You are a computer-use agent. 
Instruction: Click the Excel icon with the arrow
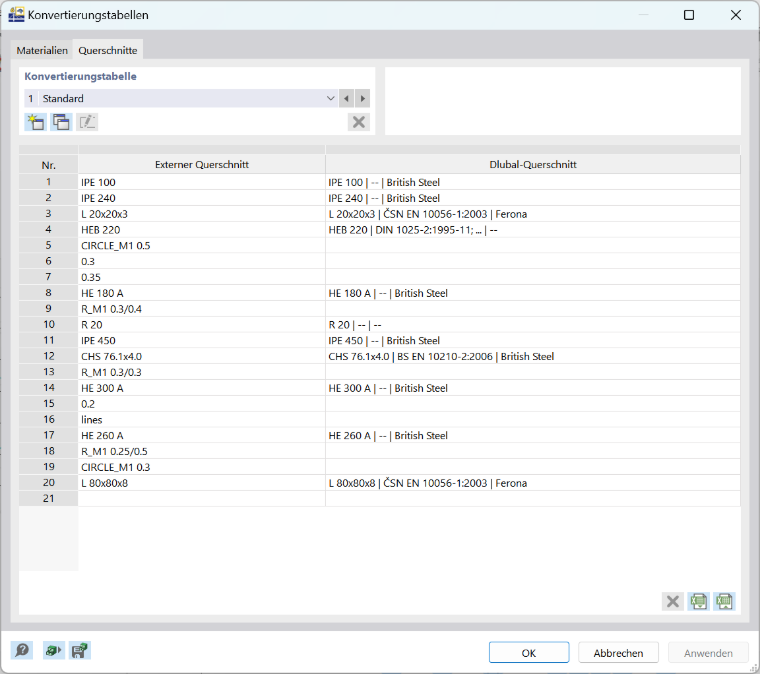tap(698, 601)
